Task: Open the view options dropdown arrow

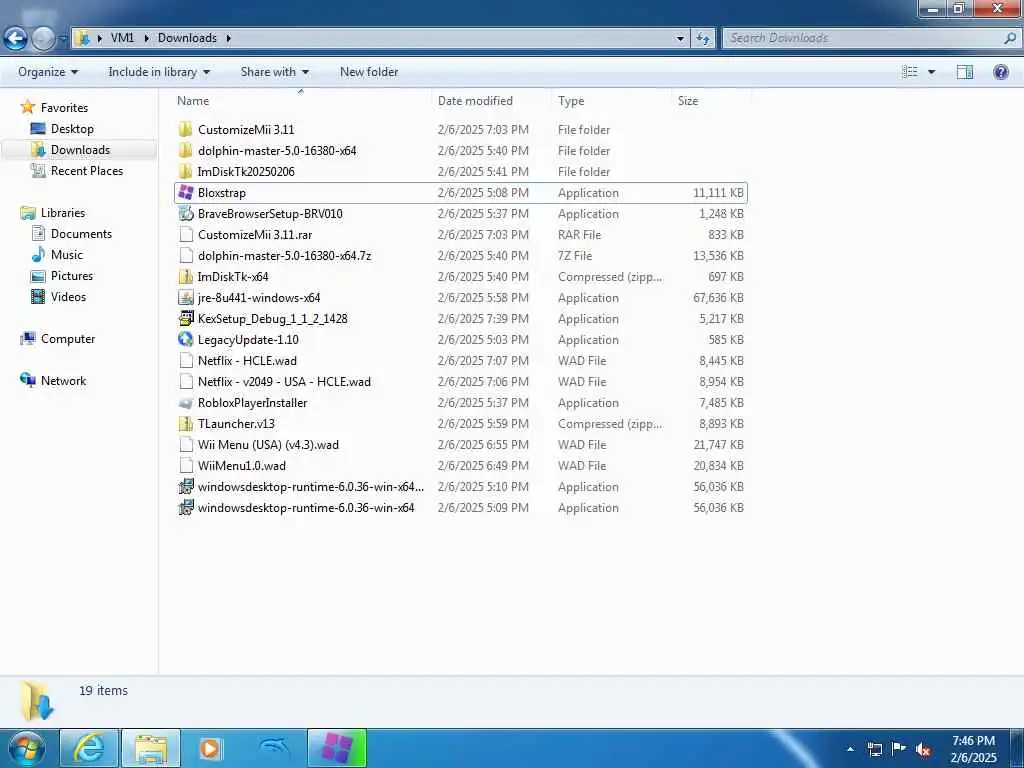Action: 931,72
